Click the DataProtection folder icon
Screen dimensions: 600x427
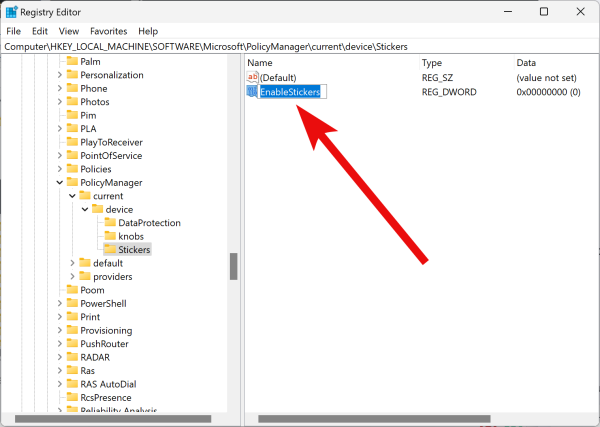point(110,222)
